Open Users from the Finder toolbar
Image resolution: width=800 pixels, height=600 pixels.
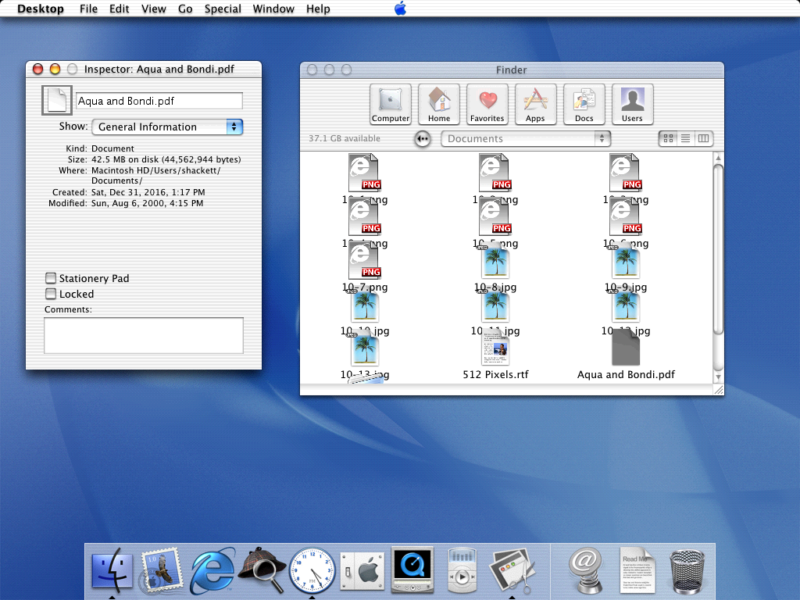632,103
